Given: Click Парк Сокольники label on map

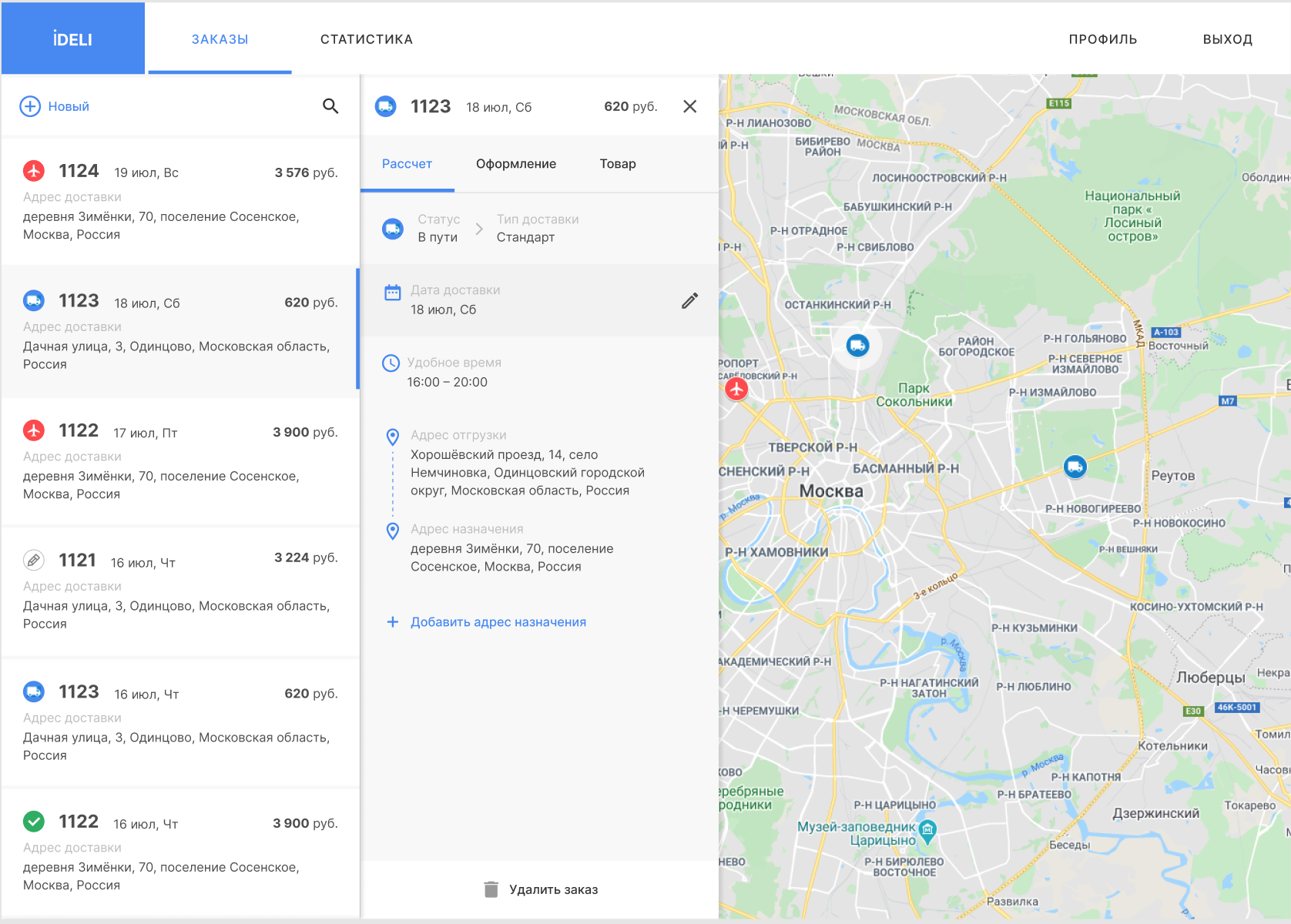Looking at the screenshot, I should pos(914,395).
